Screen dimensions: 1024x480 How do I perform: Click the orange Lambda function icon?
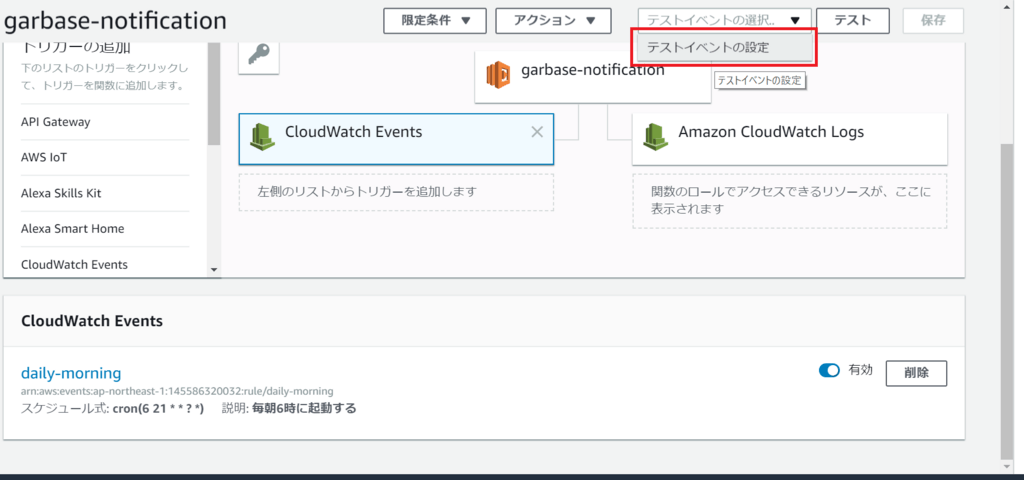pyautogui.click(x=497, y=73)
